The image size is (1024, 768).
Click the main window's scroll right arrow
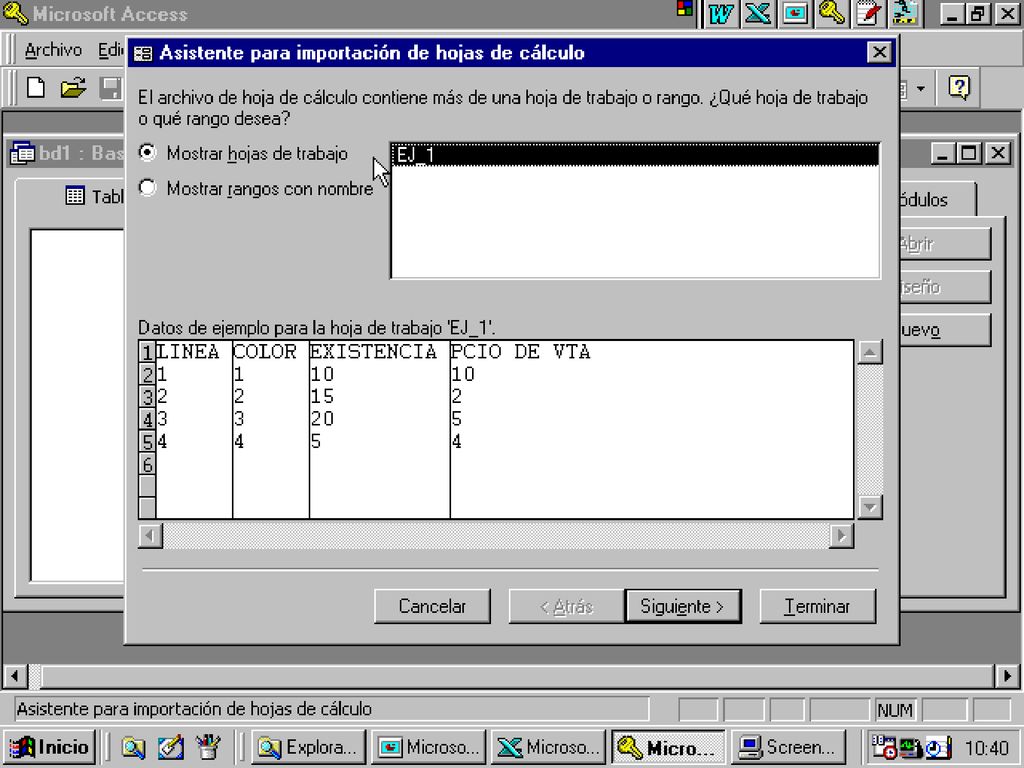1007,676
